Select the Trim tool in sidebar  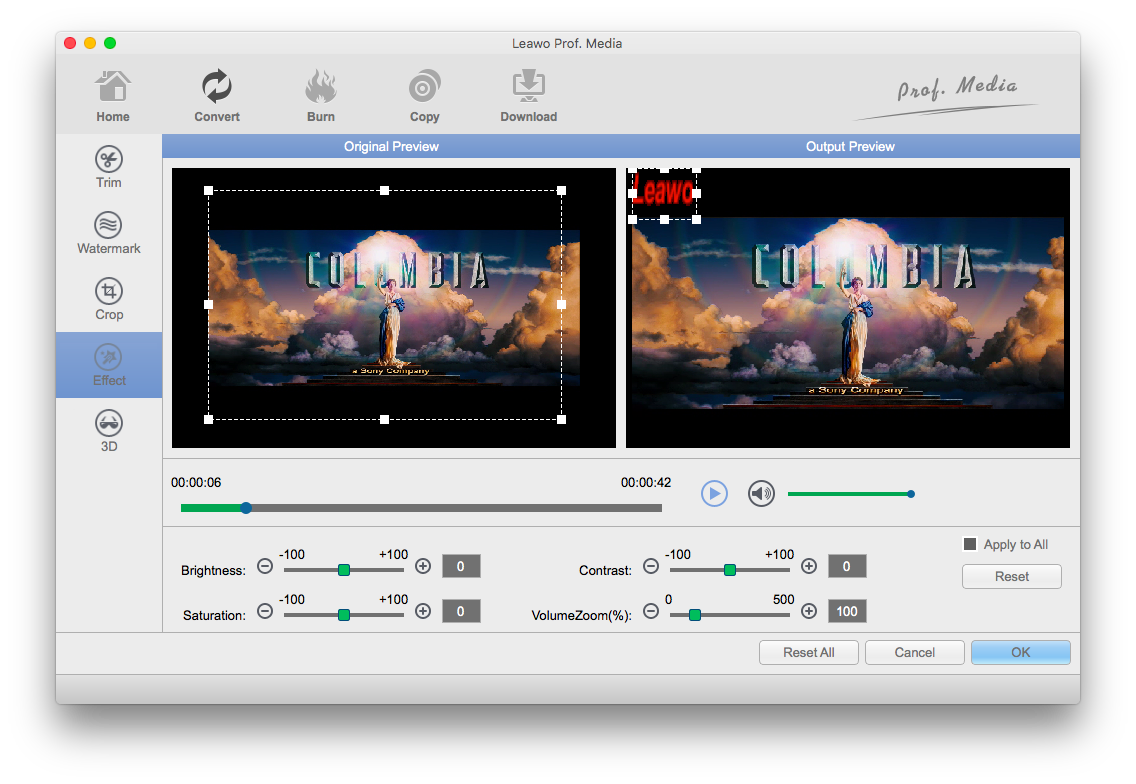109,167
